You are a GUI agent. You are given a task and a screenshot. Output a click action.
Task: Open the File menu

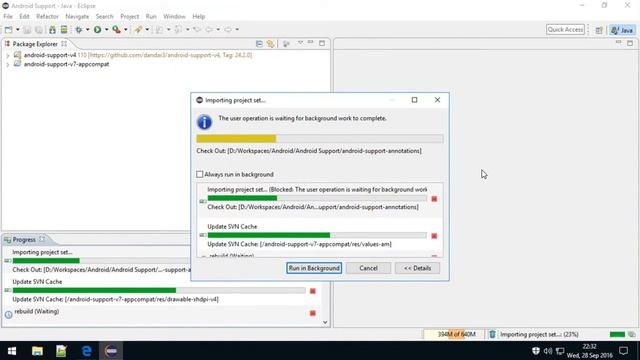8,16
